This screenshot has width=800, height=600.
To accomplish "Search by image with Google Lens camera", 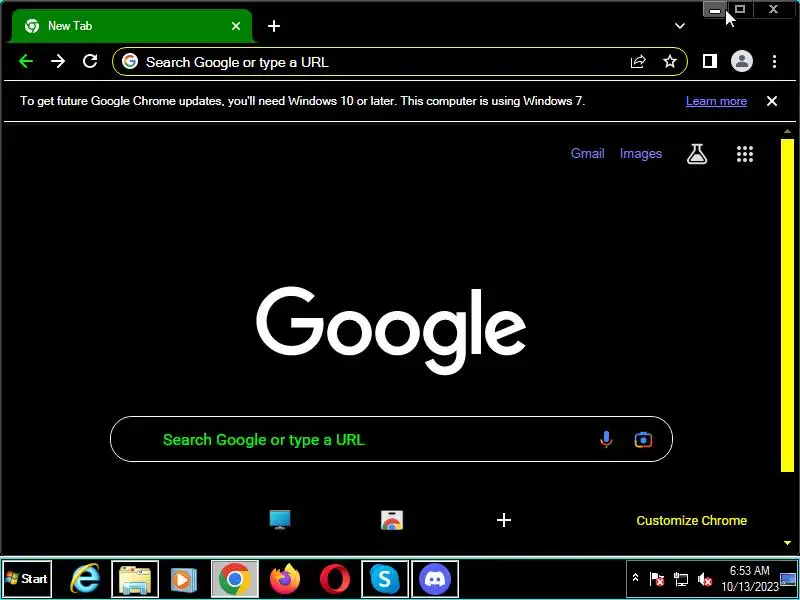I will click(643, 439).
